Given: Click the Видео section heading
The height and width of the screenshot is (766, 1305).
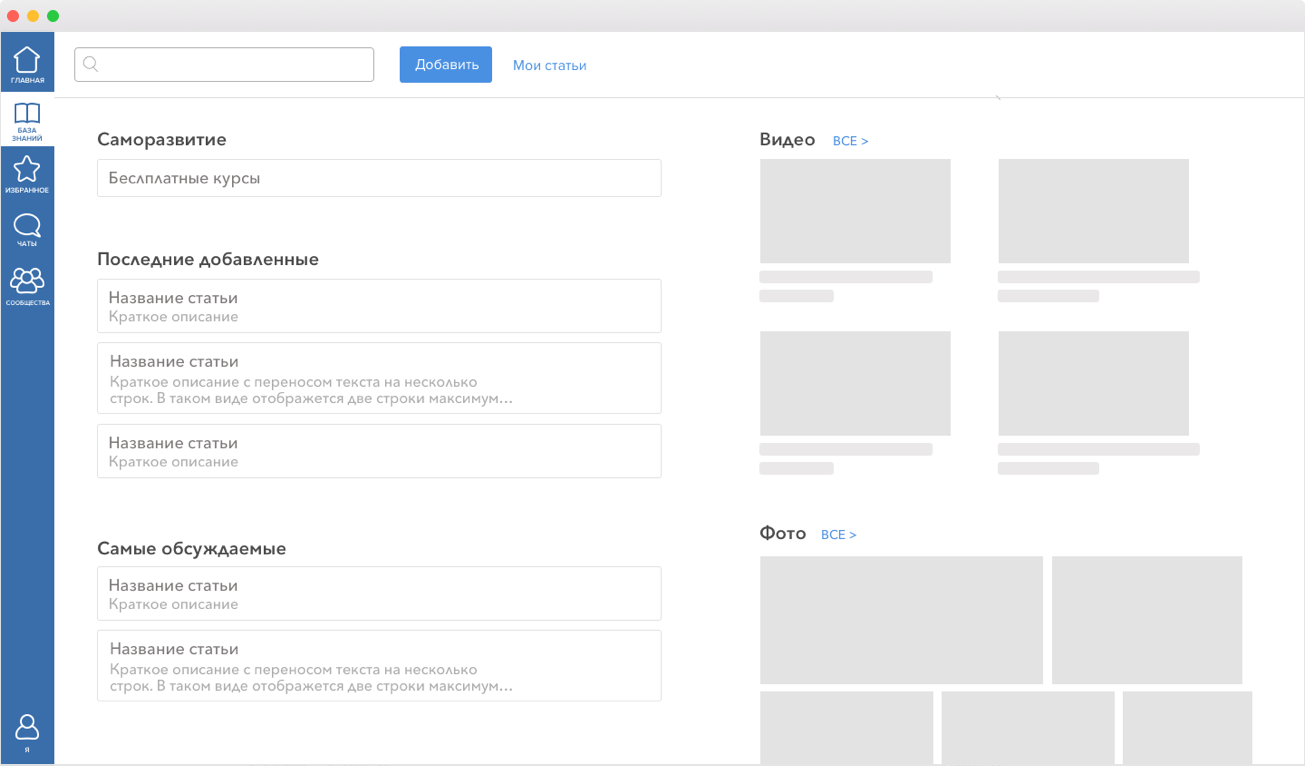Looking at the screenshot, I should [788, 140].
